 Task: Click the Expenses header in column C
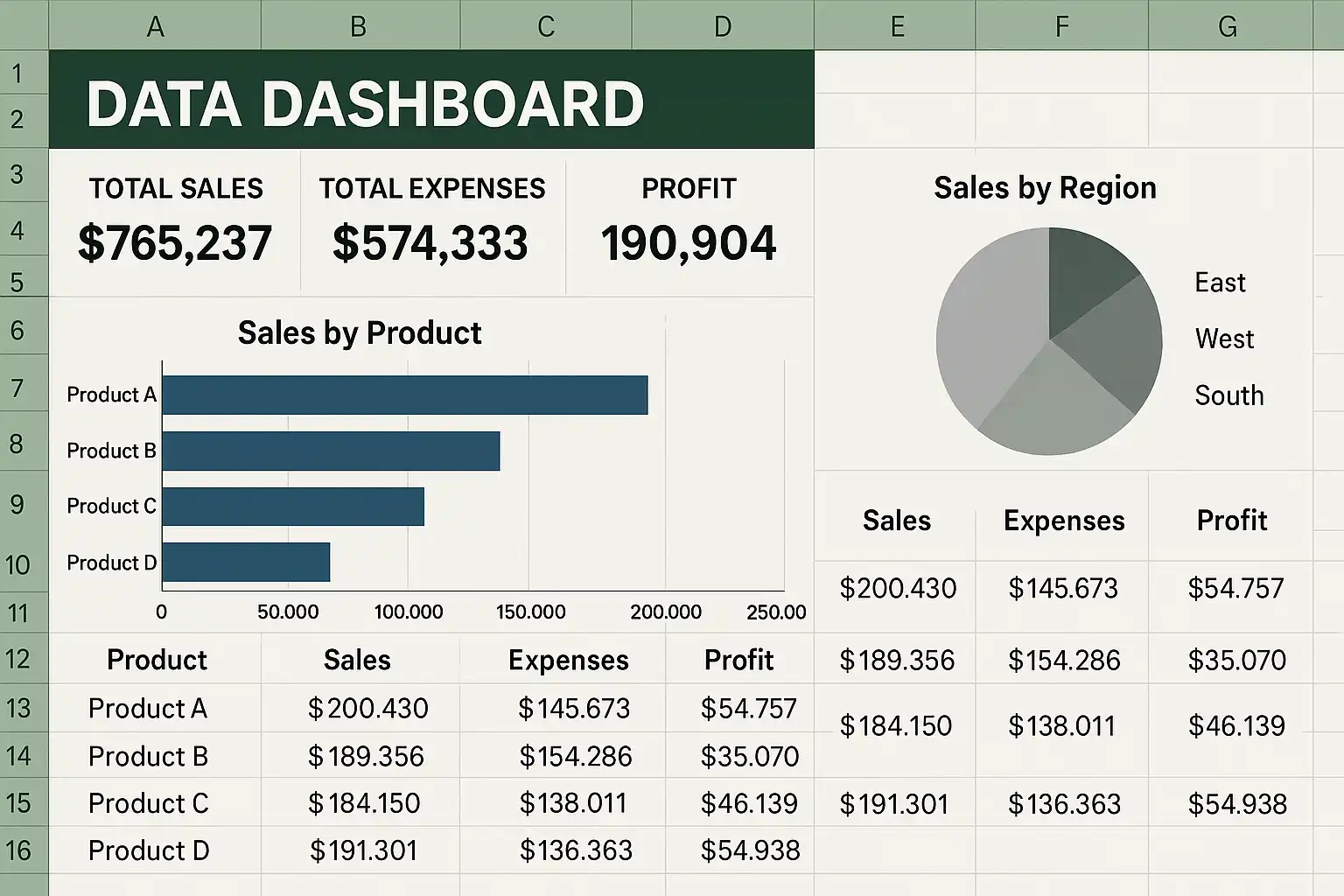[568, 660]
